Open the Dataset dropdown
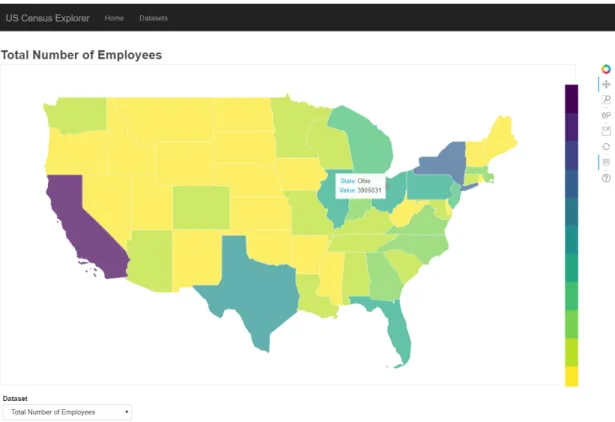 pyautogui.click(x=67, y=412)
